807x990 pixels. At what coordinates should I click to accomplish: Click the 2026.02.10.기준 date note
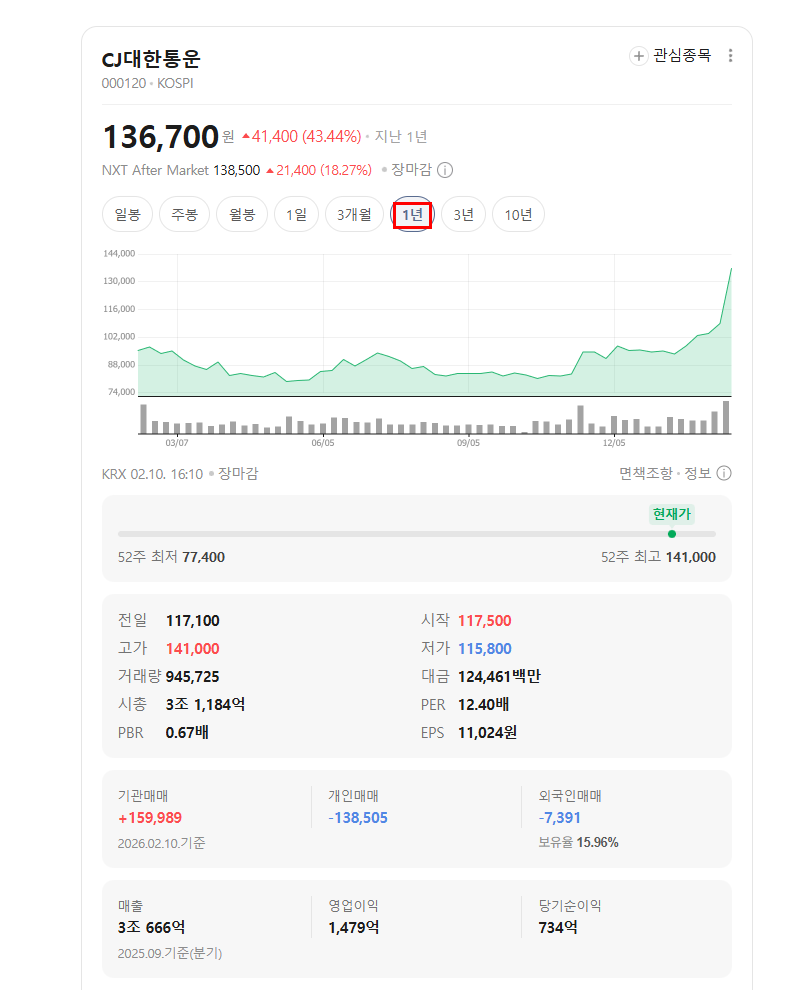pyautogui.click(x=162, y=844)
